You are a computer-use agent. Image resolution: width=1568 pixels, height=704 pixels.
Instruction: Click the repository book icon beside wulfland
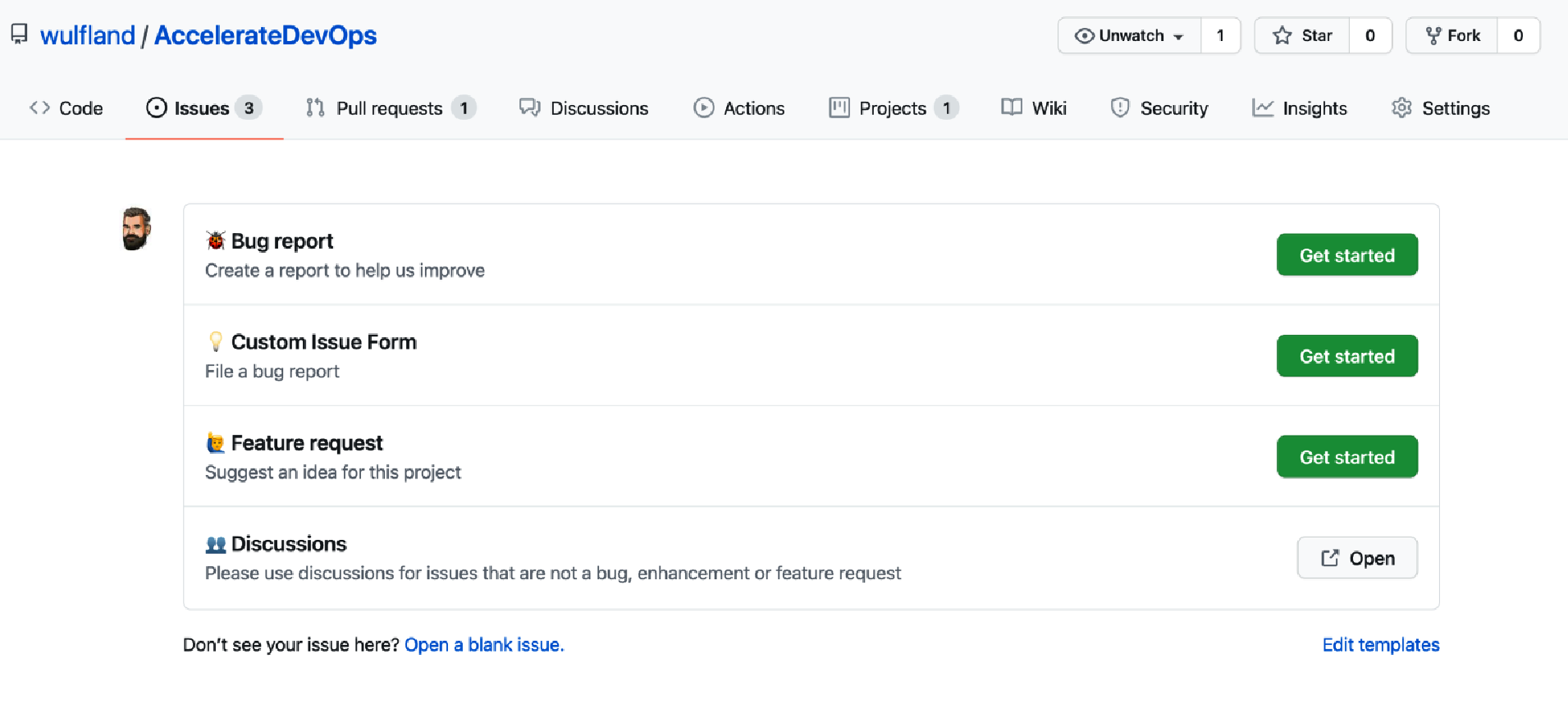click(19, 34)
